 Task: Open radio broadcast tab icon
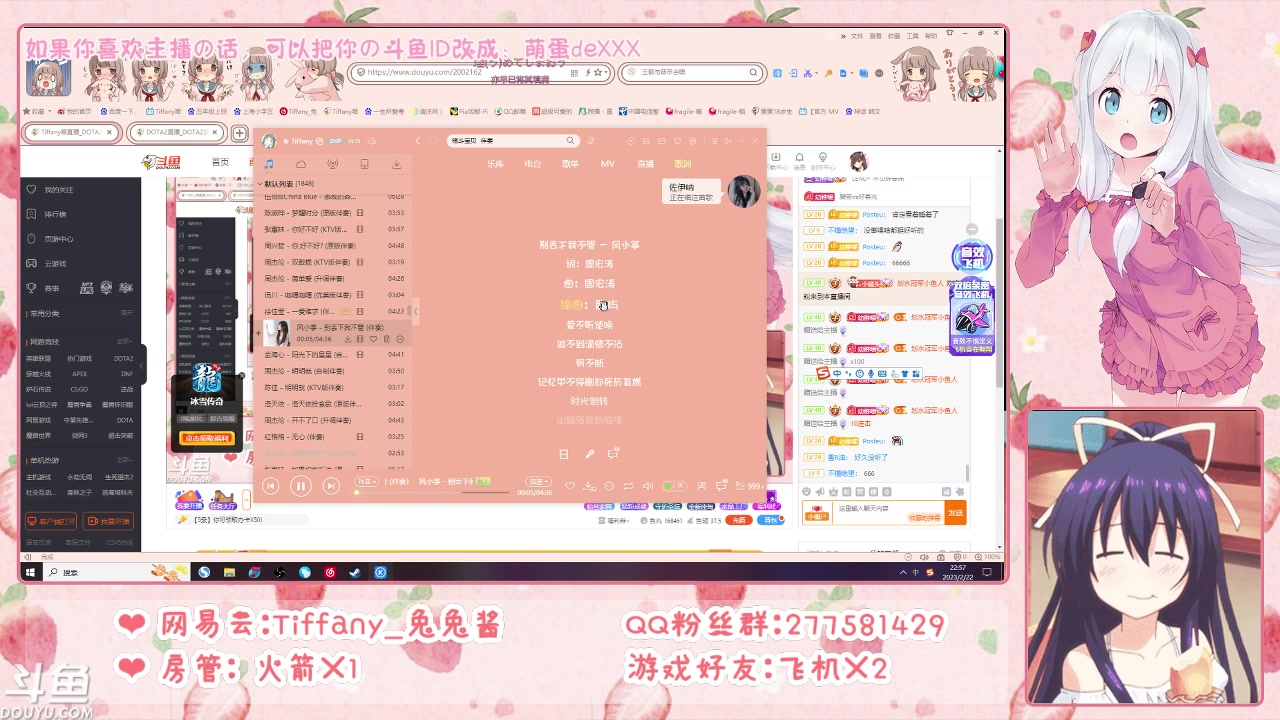333,163
